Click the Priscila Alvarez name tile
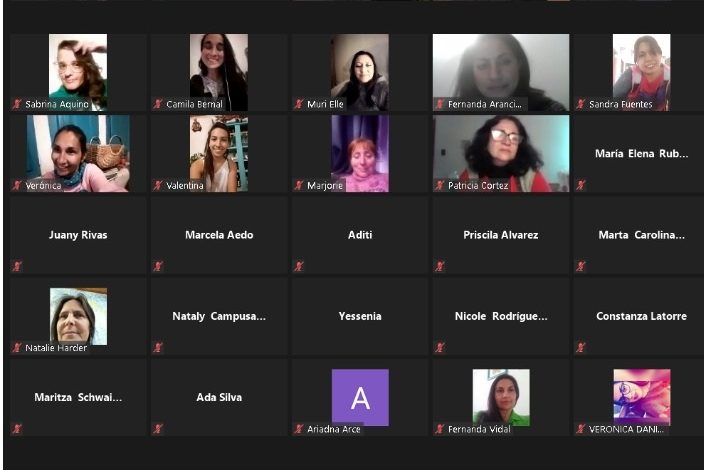The height and width of the screenshot is (470, 706). [501, 235]
